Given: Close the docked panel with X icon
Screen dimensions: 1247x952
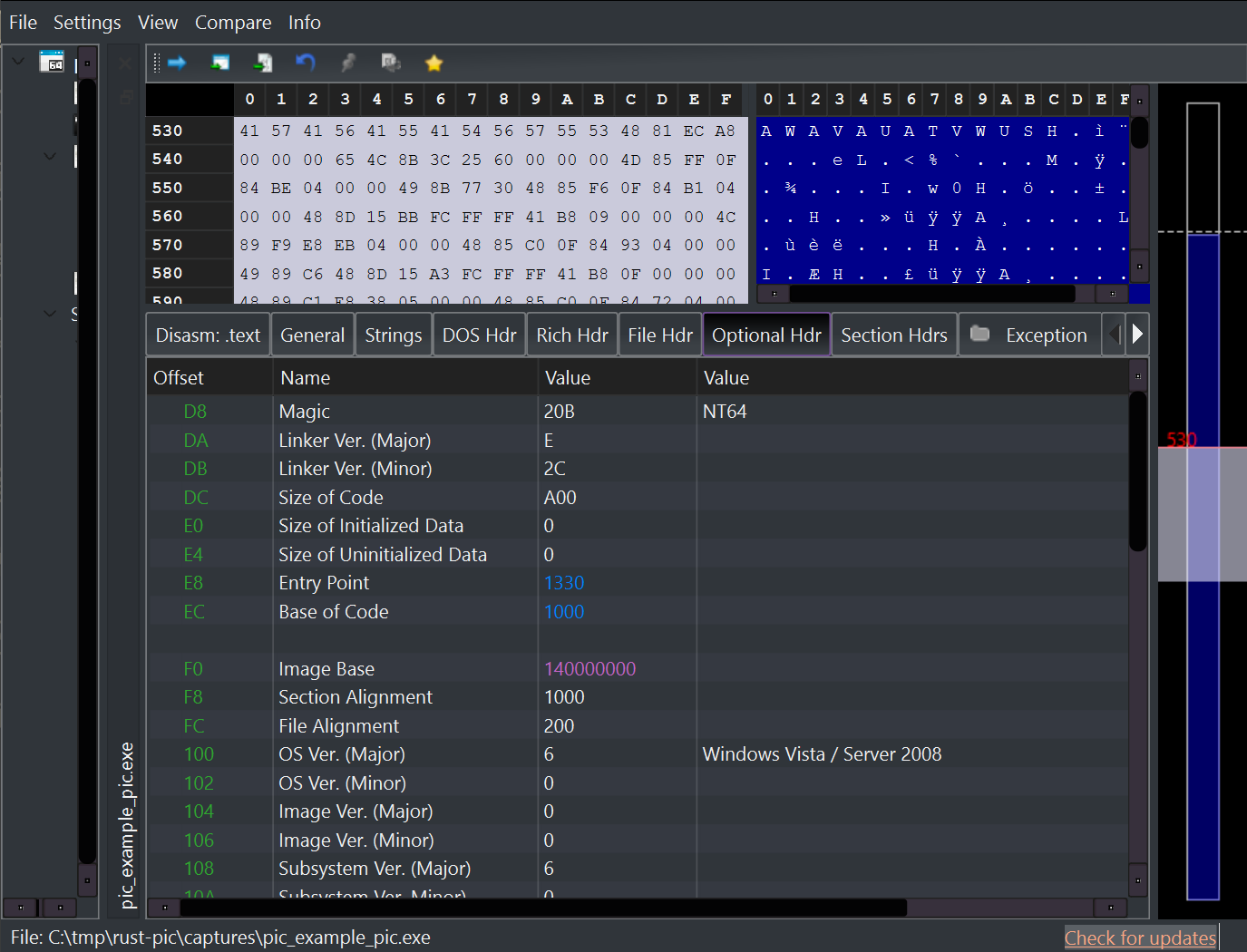Looking at the screenshot, I should (x=124, y=63).
